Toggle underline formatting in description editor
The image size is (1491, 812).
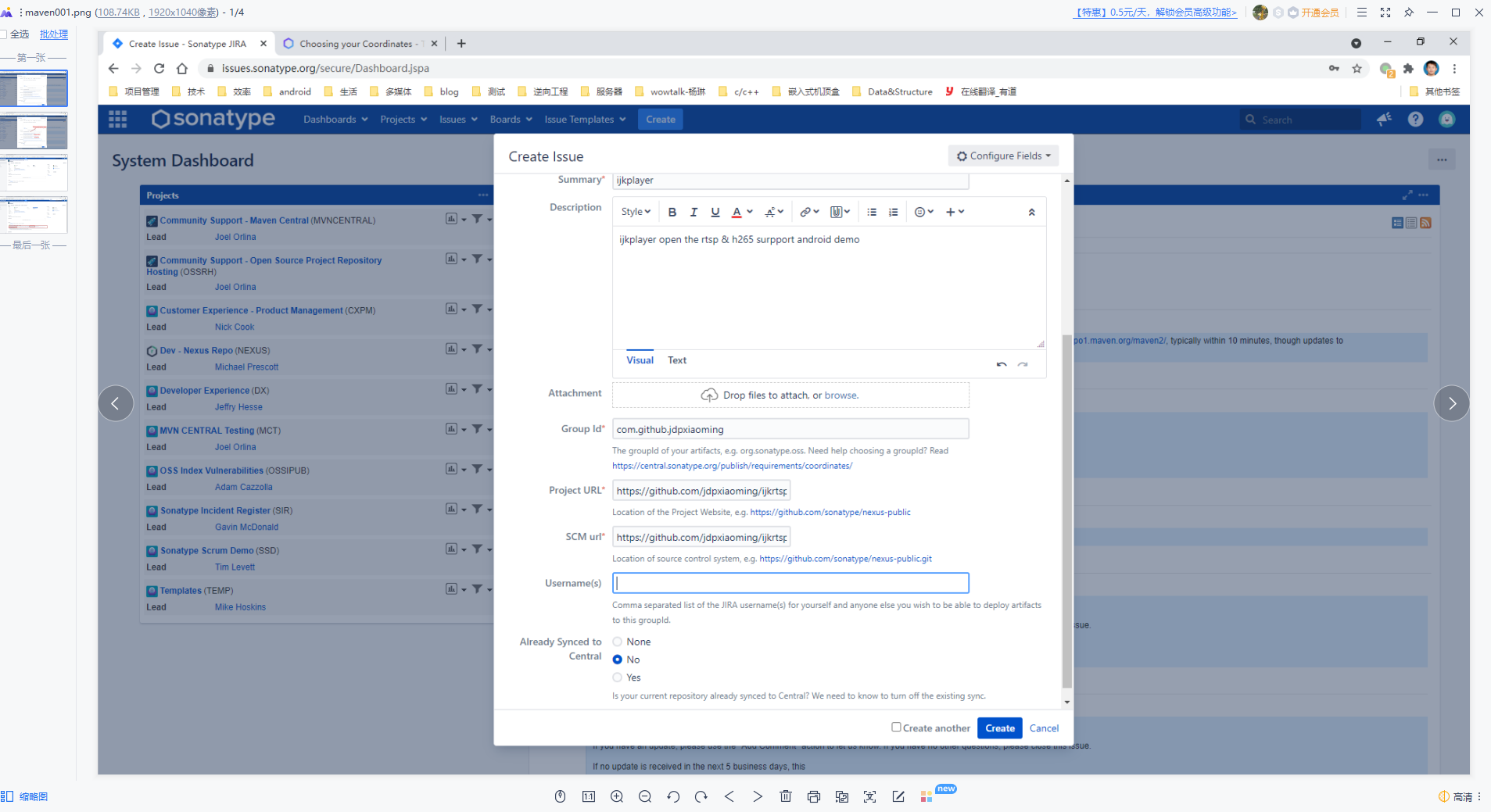(x=715, y=212)
